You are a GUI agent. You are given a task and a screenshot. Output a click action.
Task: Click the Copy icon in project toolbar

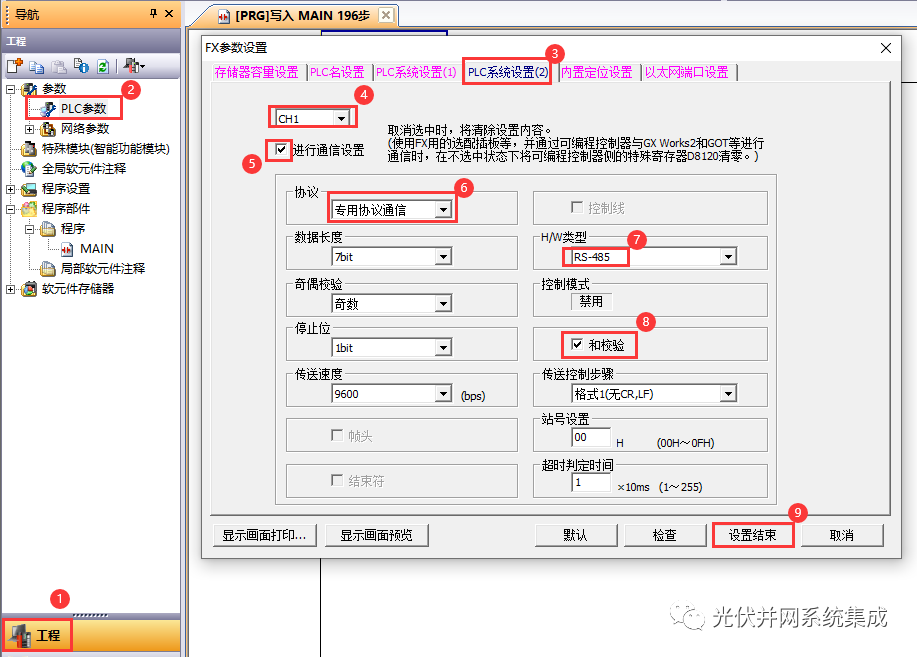click(x=37, y=65)
